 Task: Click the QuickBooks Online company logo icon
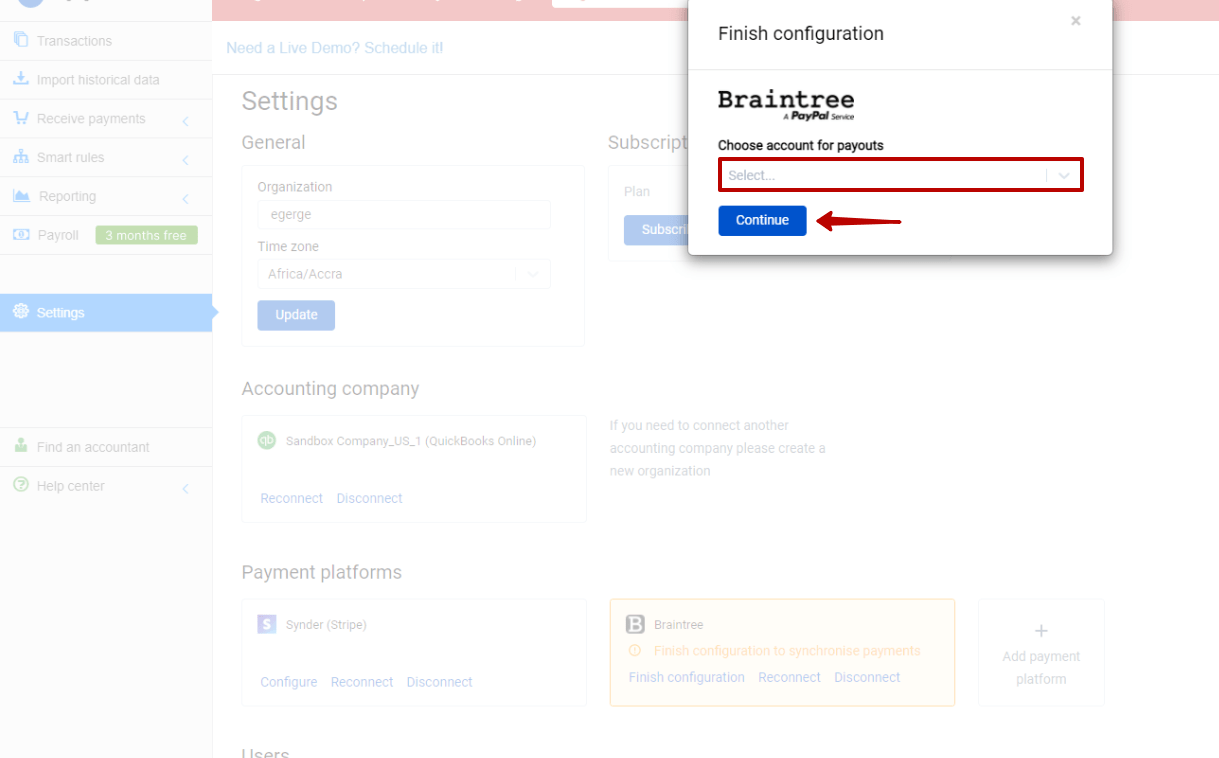(x=266, y=440)
